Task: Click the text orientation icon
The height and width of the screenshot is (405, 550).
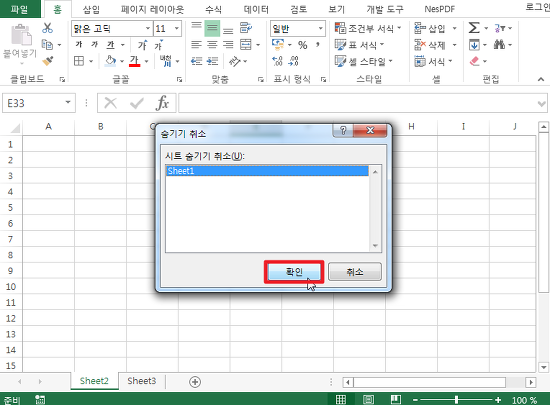Action: (234, 61)
